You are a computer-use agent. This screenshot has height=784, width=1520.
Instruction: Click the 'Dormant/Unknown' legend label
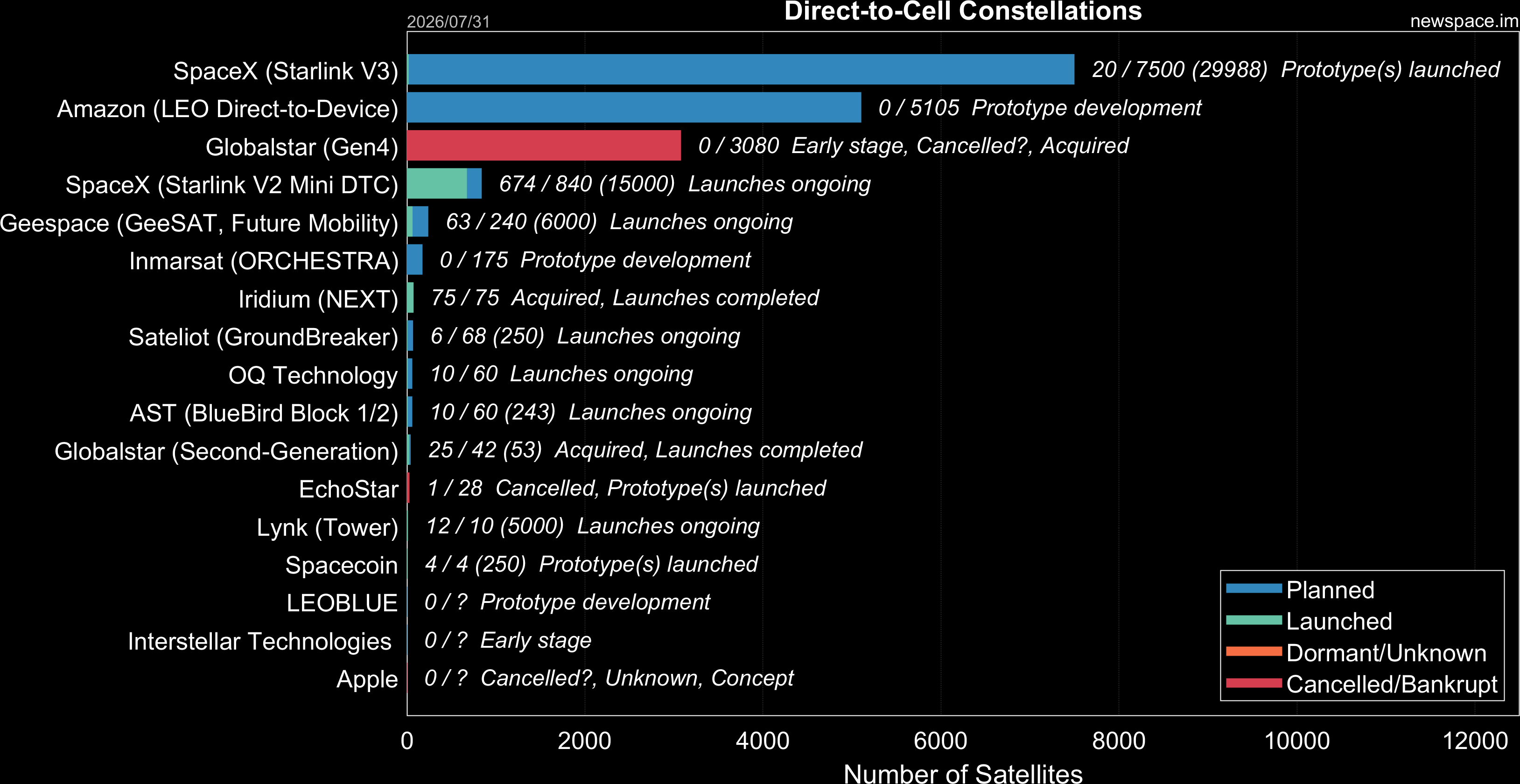[1386, 653]
